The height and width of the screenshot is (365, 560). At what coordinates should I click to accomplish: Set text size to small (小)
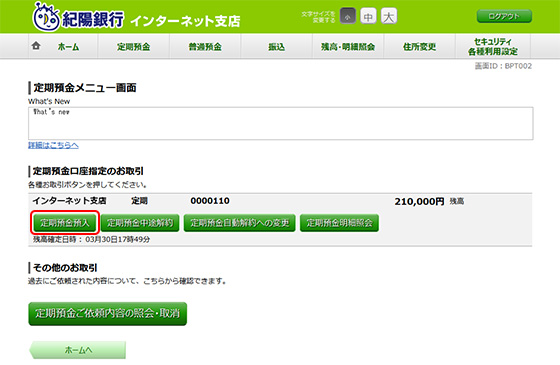tap(348, 16)
